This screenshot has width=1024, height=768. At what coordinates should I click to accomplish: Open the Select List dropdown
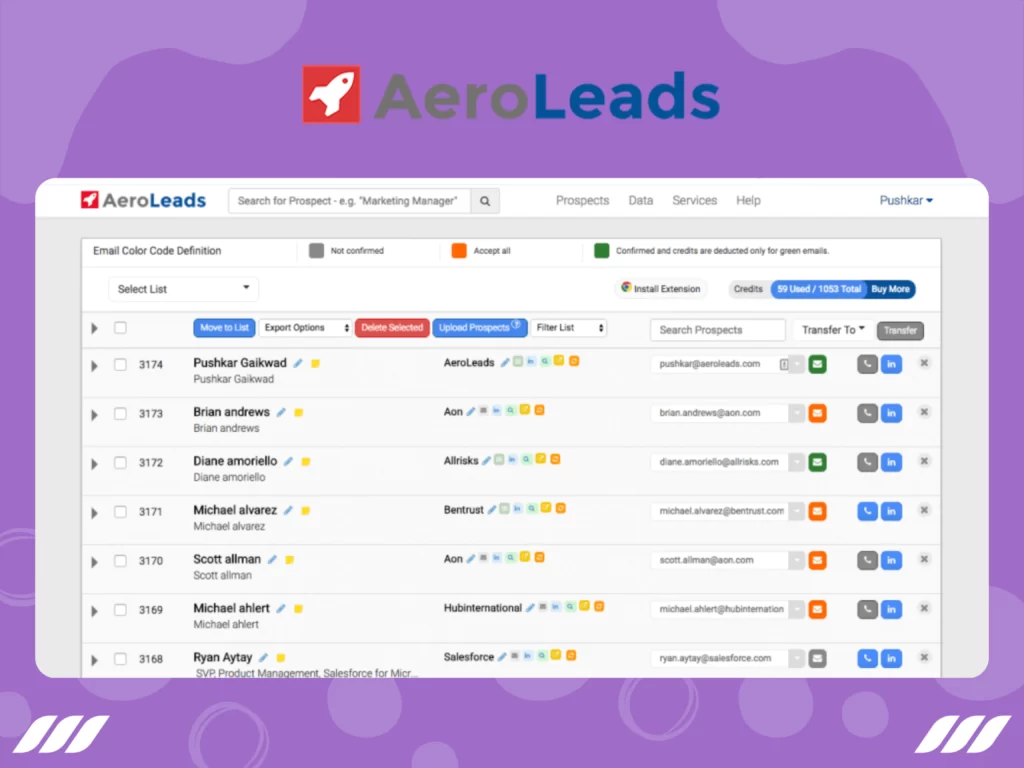[183, 289]
